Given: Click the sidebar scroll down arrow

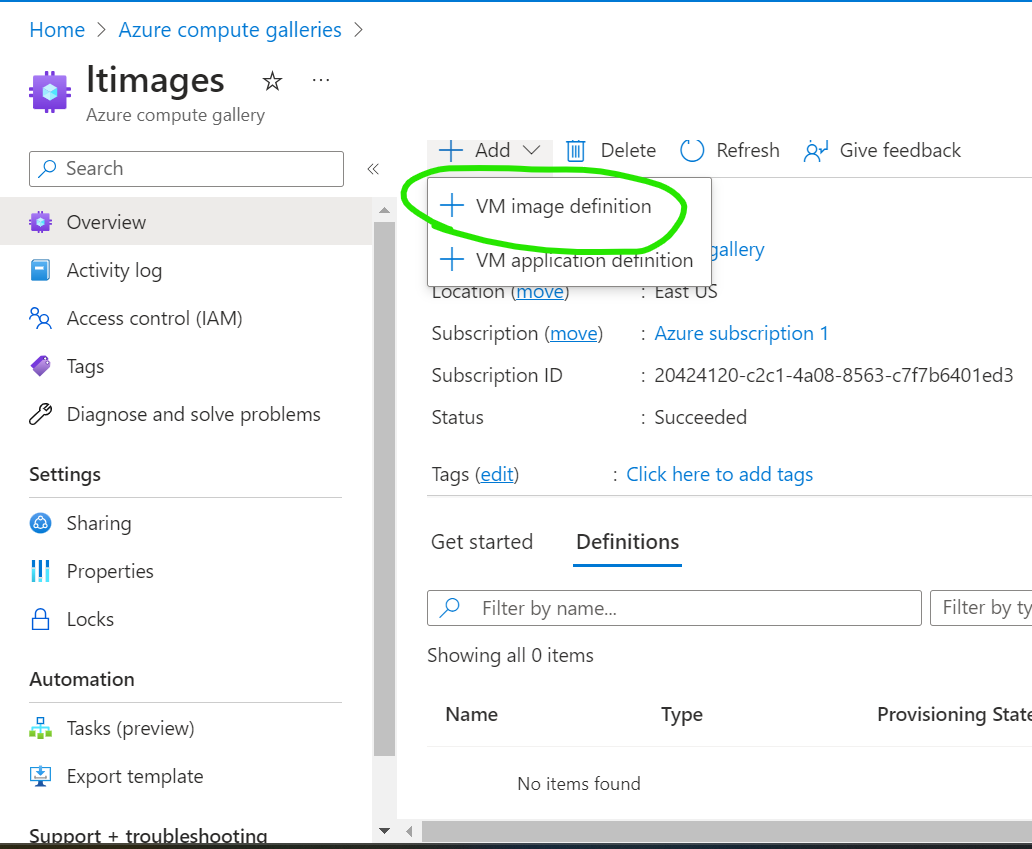Looking at the screenshot, I should 384,831.
